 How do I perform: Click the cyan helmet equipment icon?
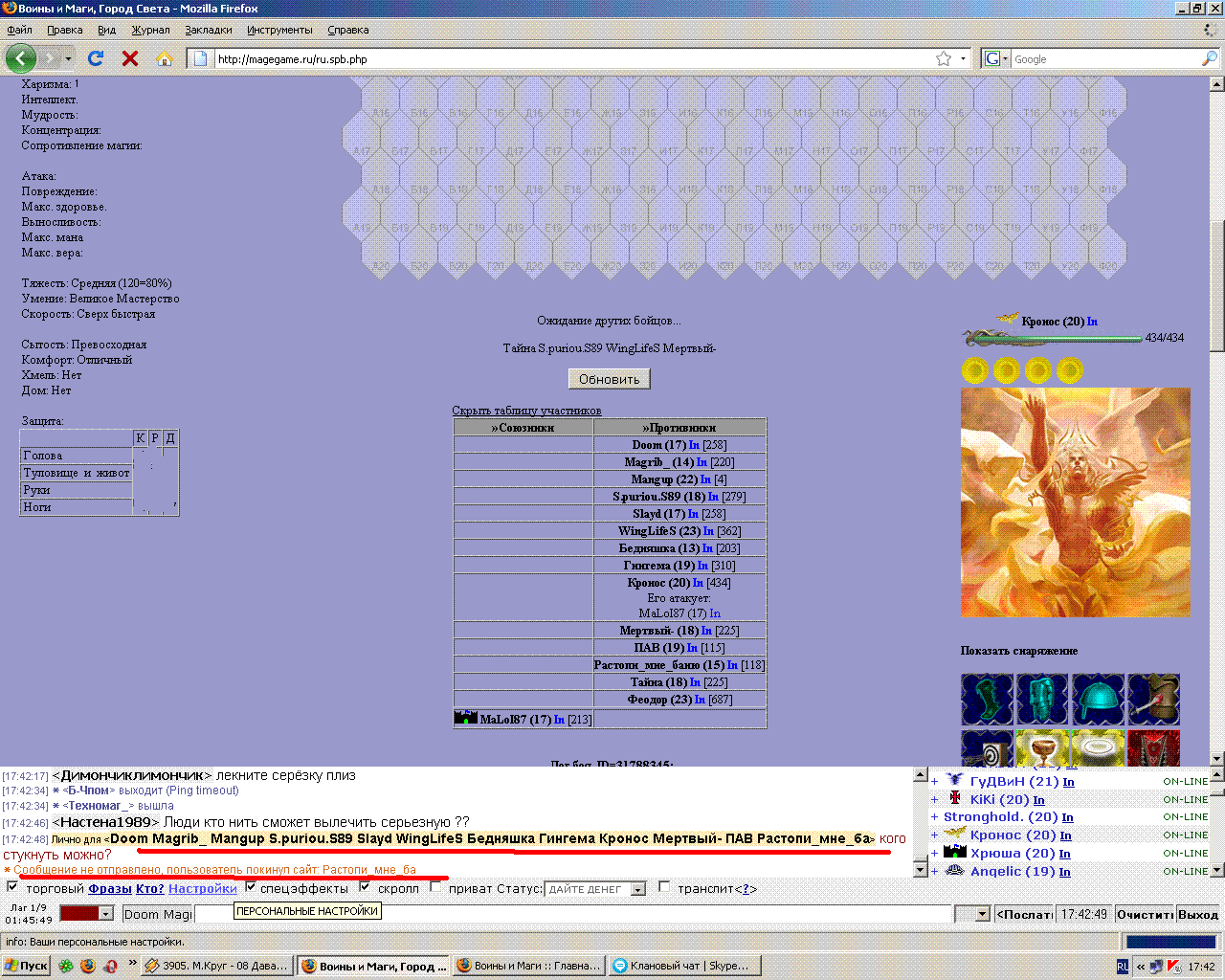click(1098, 699)
